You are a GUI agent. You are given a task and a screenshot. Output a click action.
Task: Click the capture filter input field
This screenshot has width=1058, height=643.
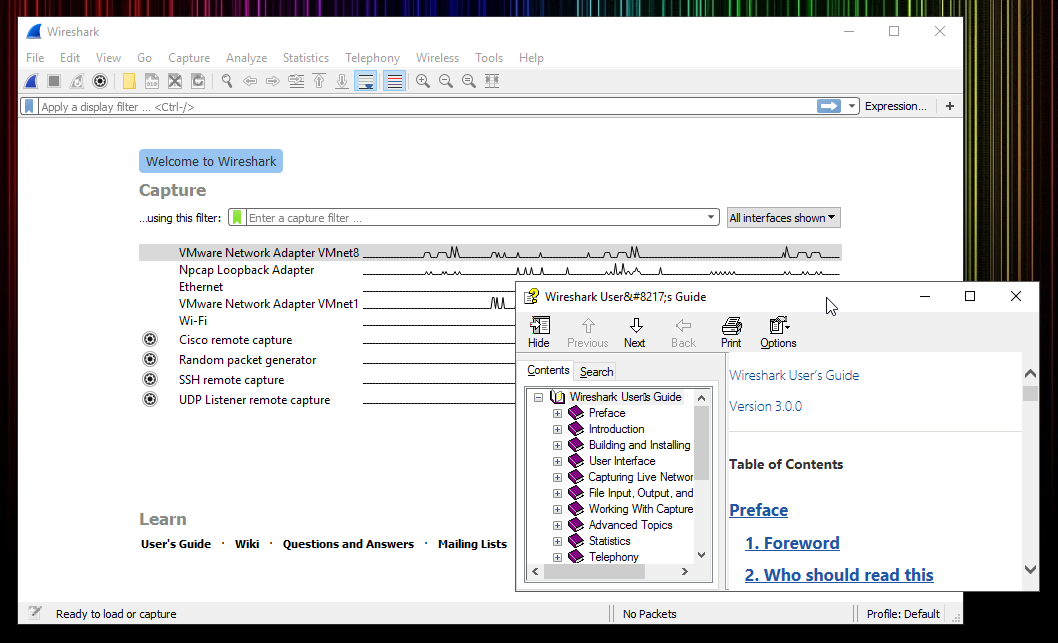[x=475, y=218]
